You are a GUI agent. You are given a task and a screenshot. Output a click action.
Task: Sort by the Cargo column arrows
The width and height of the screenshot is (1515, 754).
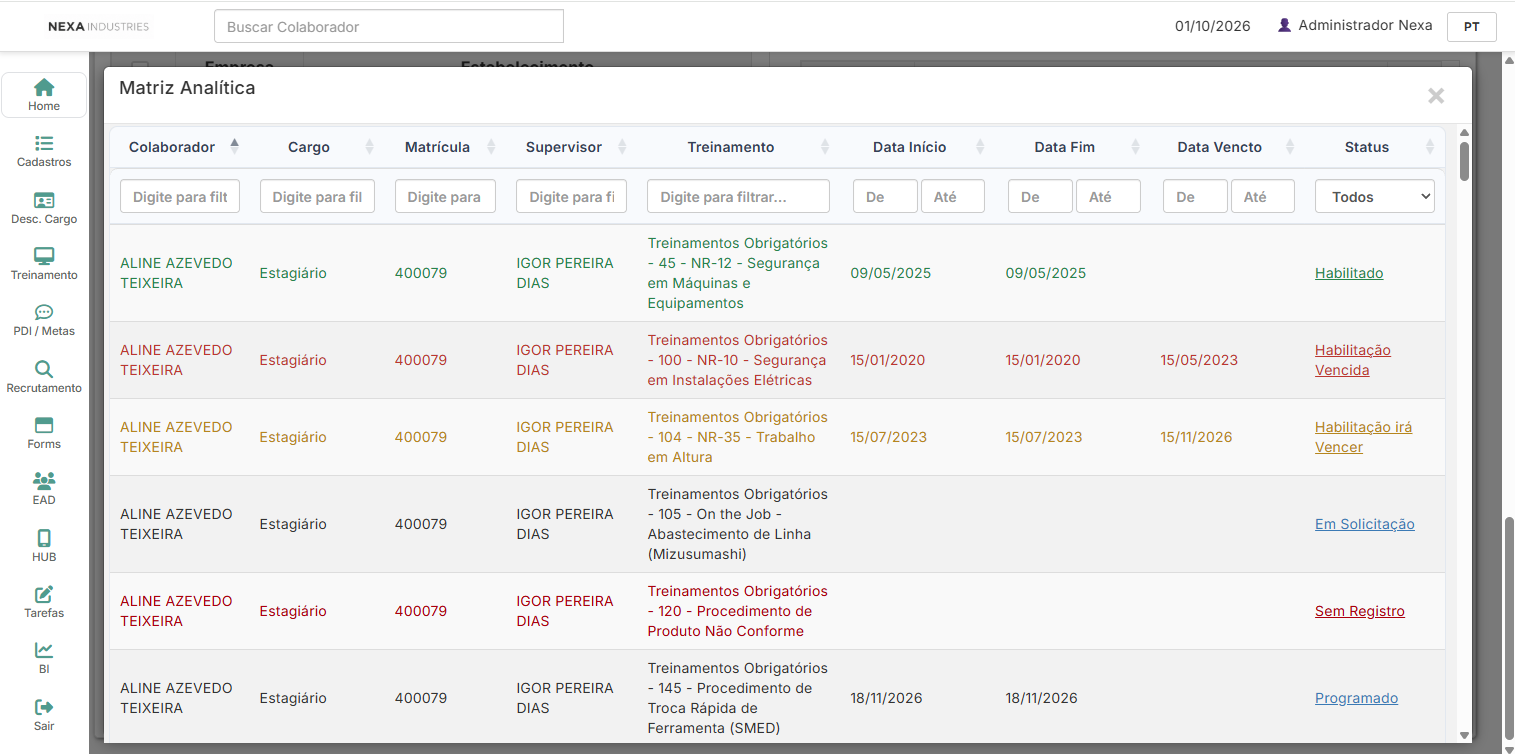[369, 147]
